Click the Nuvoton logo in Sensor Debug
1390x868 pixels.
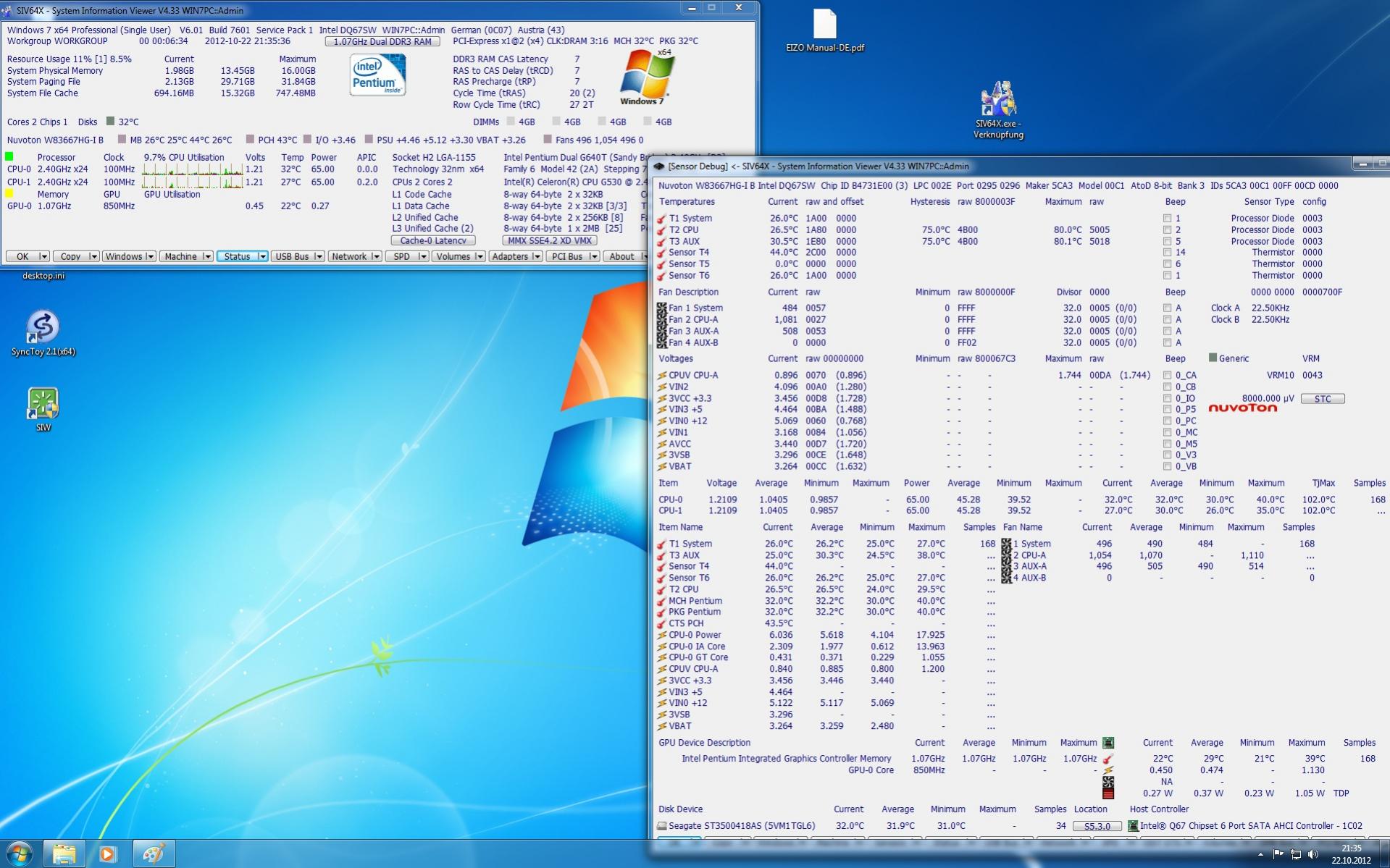click(1242, 408)
